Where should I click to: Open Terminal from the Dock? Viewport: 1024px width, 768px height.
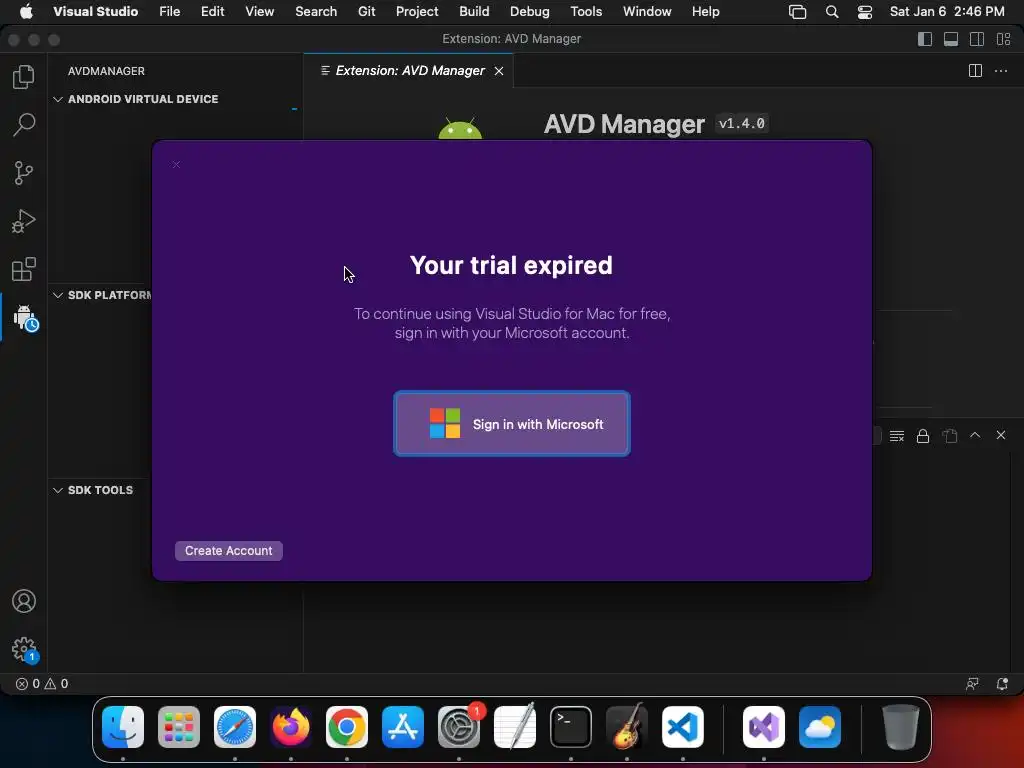(x=571, y=727)
